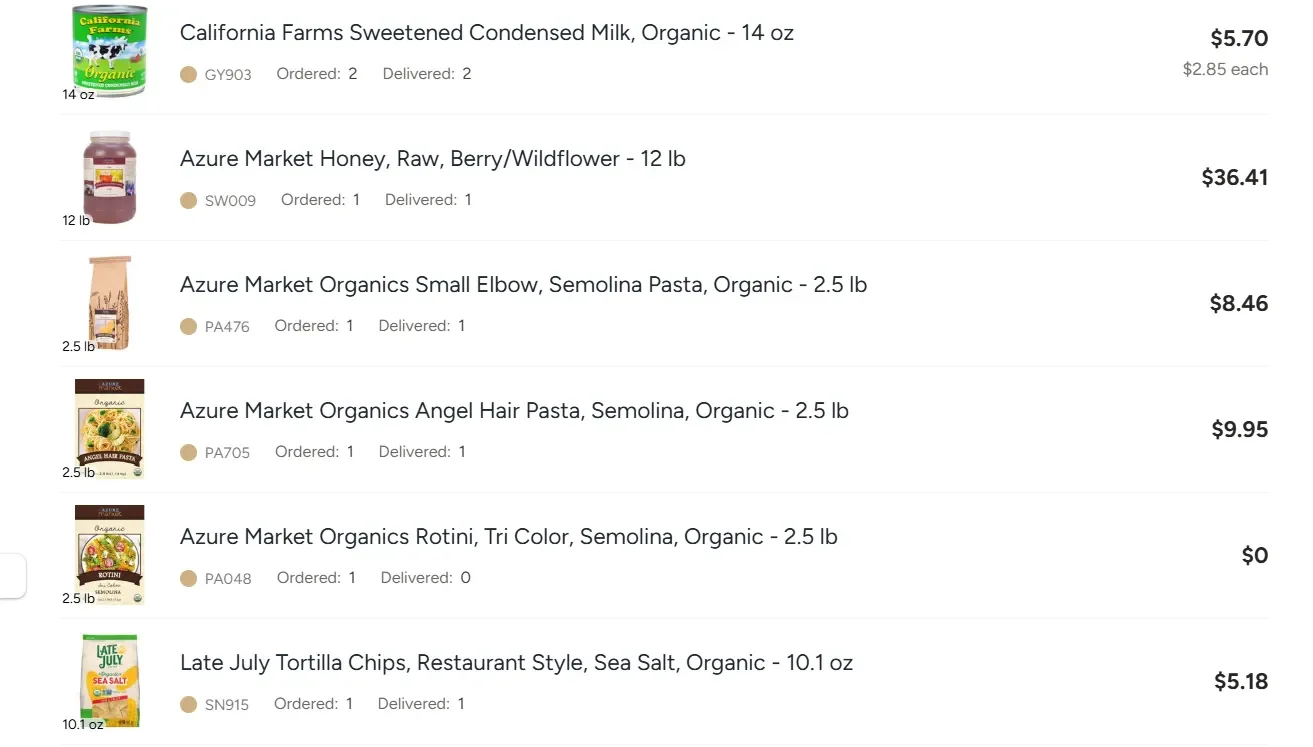Open the condensed milk can thumbnail
The height and width of the screenshot is (747, 1313).
pyautogui.click(x=110, y=51)
